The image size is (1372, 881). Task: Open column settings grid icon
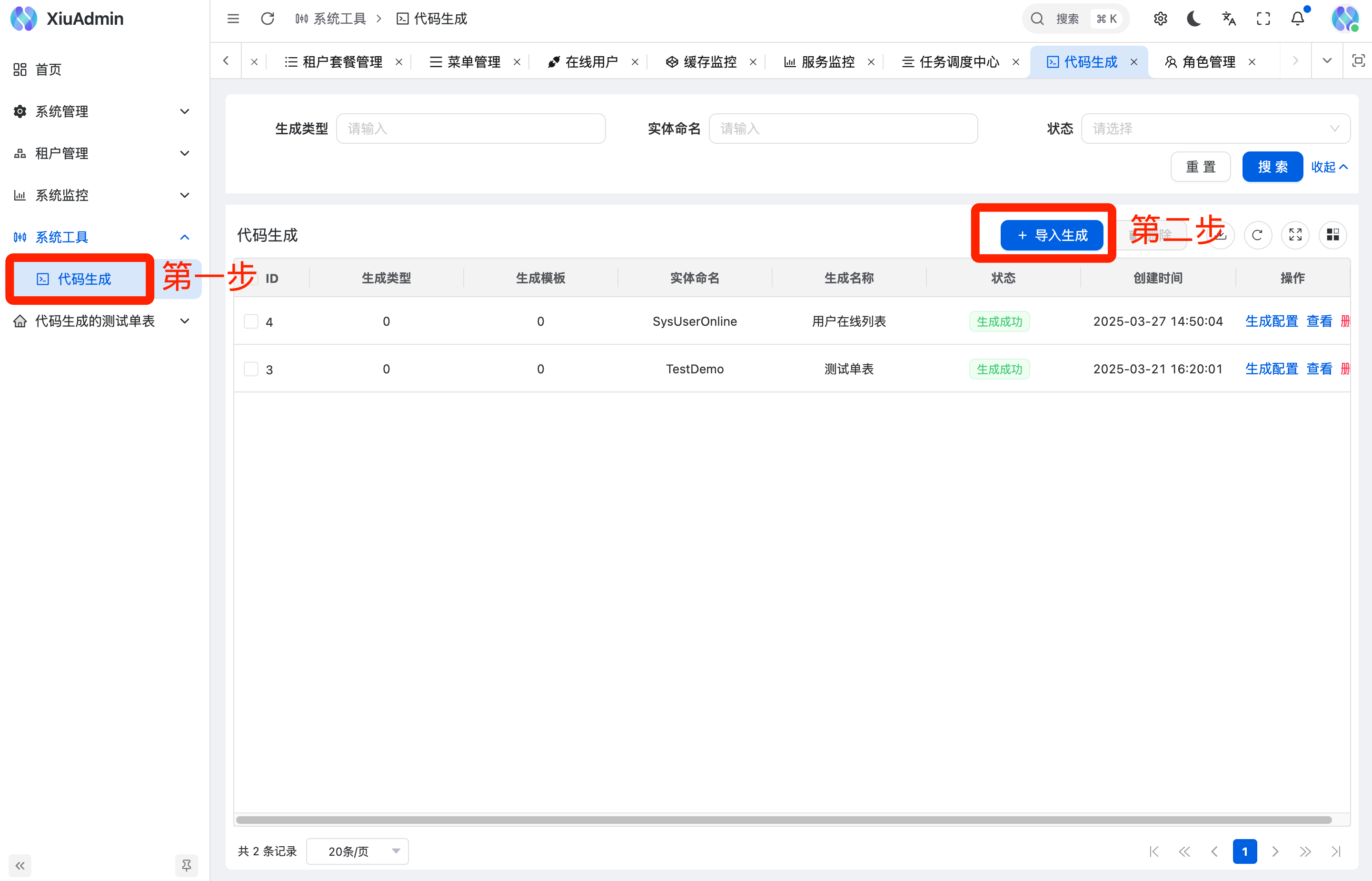[x=1332, y=235]
